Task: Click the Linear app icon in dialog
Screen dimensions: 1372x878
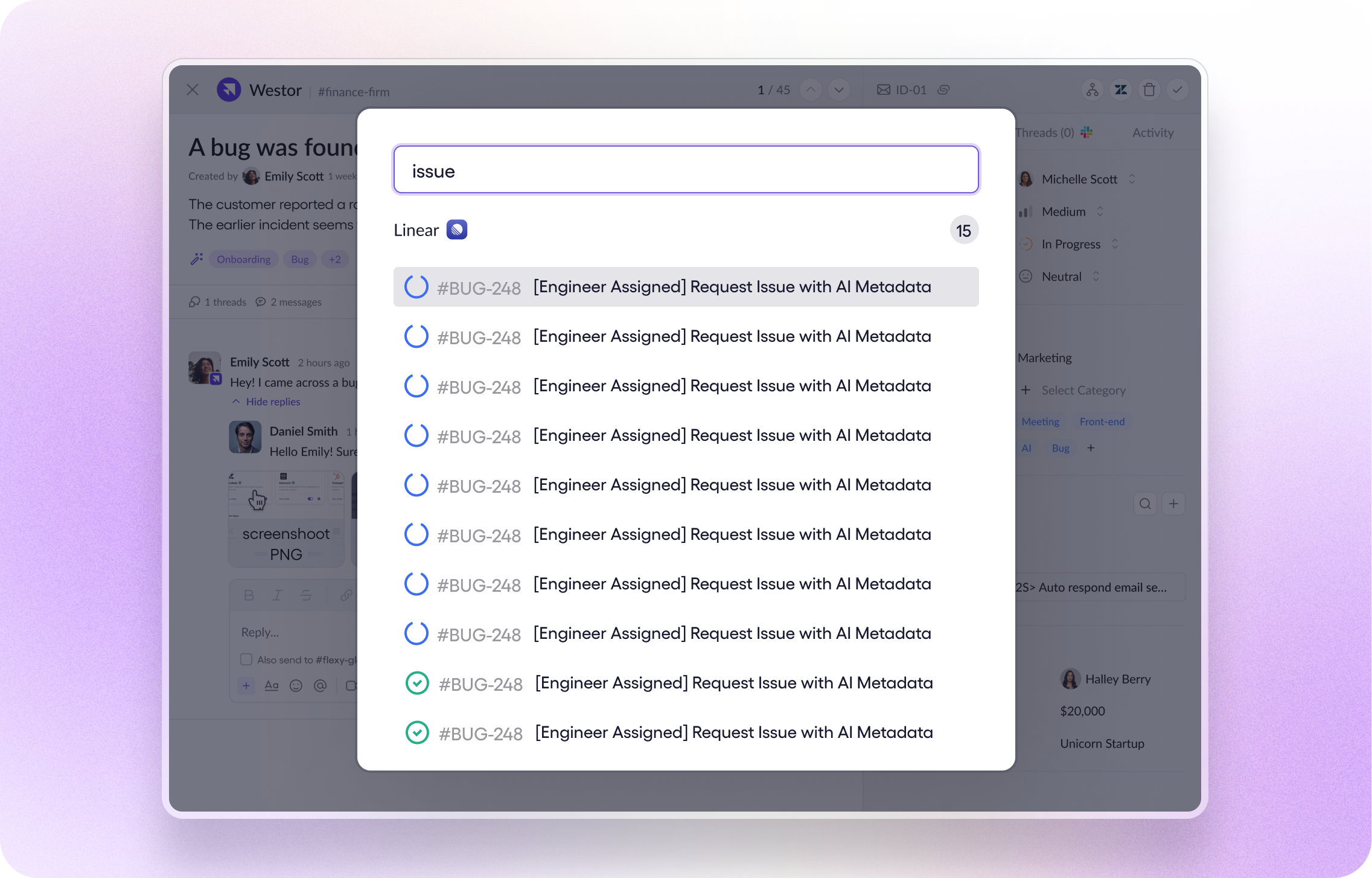Action: (x=457, y=229)
